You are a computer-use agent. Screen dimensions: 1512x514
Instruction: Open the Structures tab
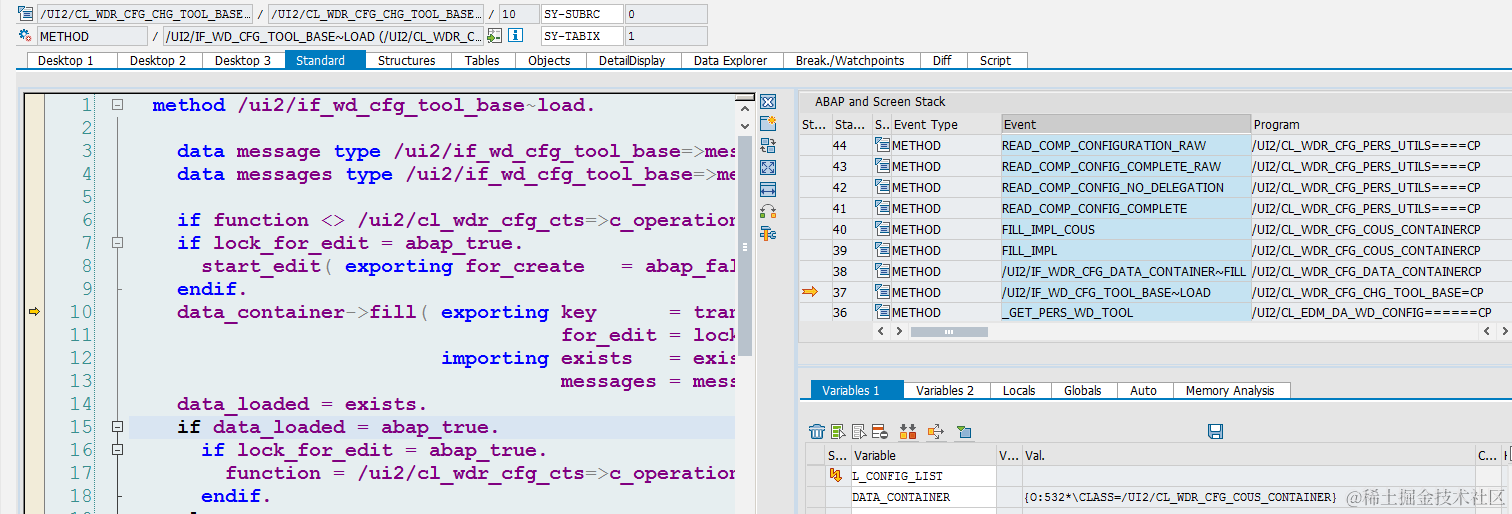point(407,61)
